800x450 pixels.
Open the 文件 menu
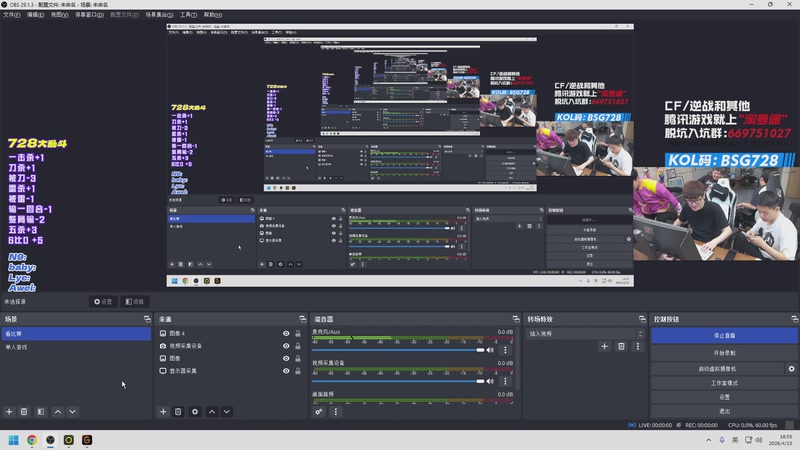coord(12,15)
